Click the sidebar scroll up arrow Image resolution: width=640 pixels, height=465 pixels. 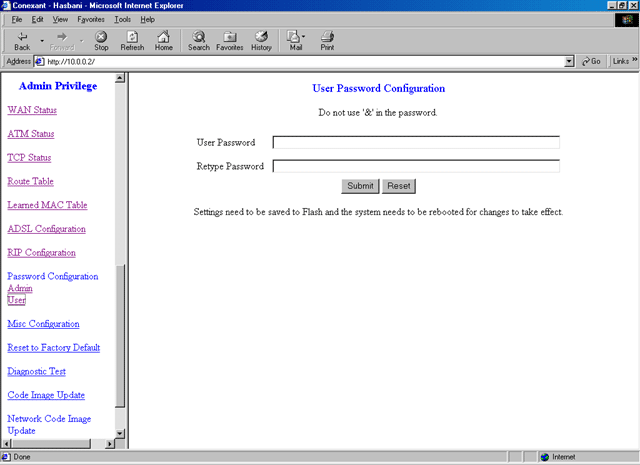120,78
